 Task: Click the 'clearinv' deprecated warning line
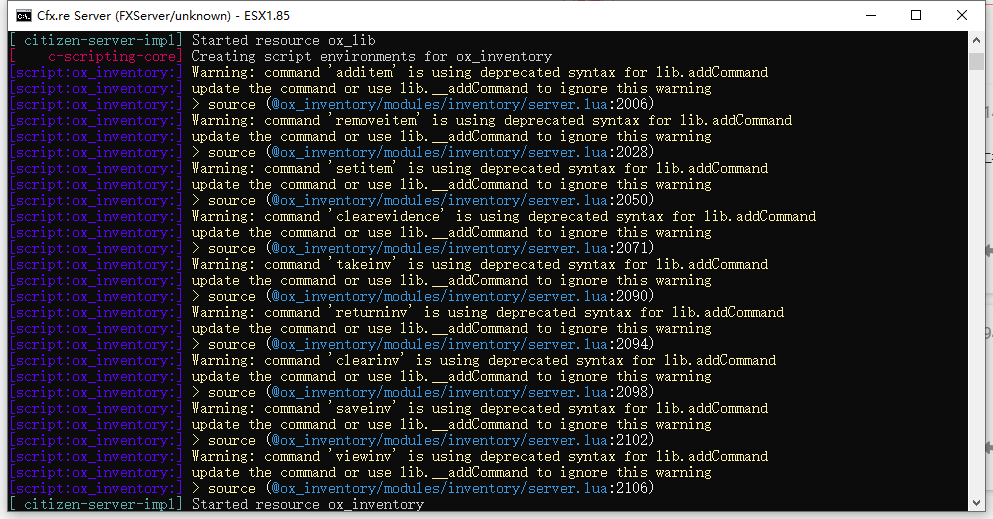coord(484,361)
